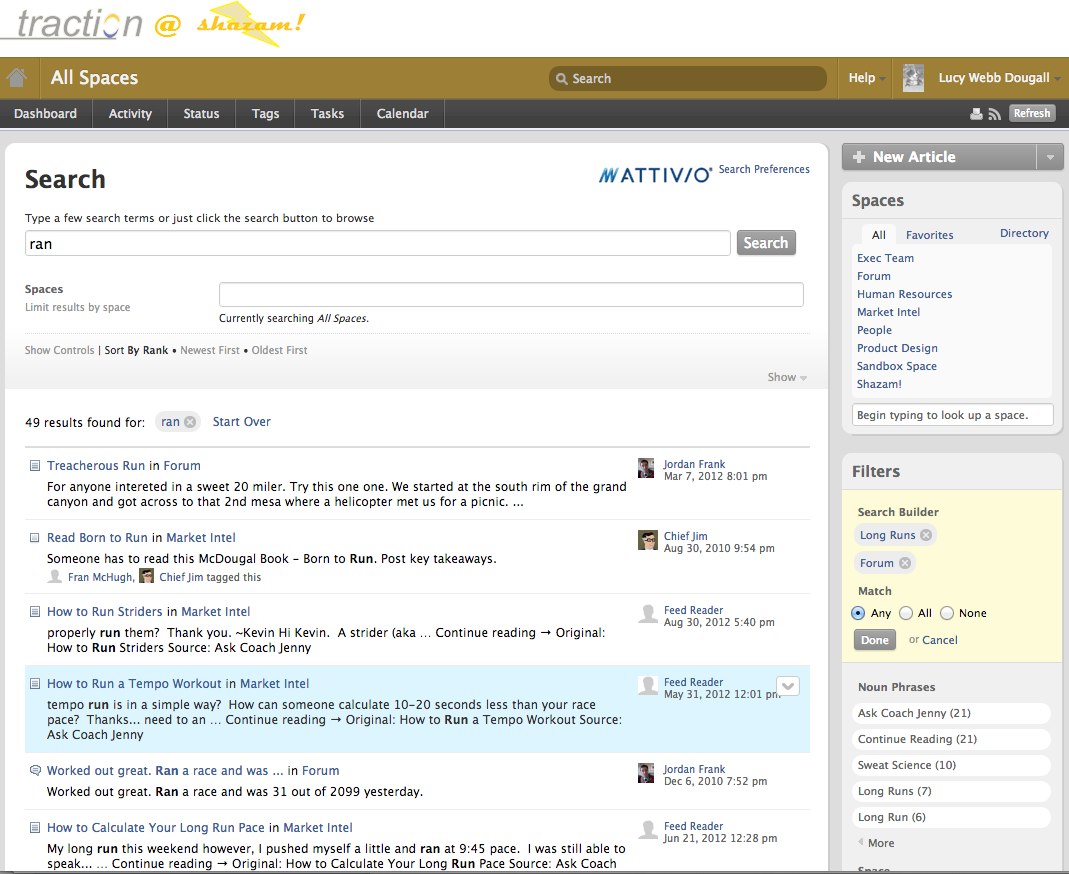
Task: Open the Start Over link
Action: pyautogui.click(x=241, y=422)
